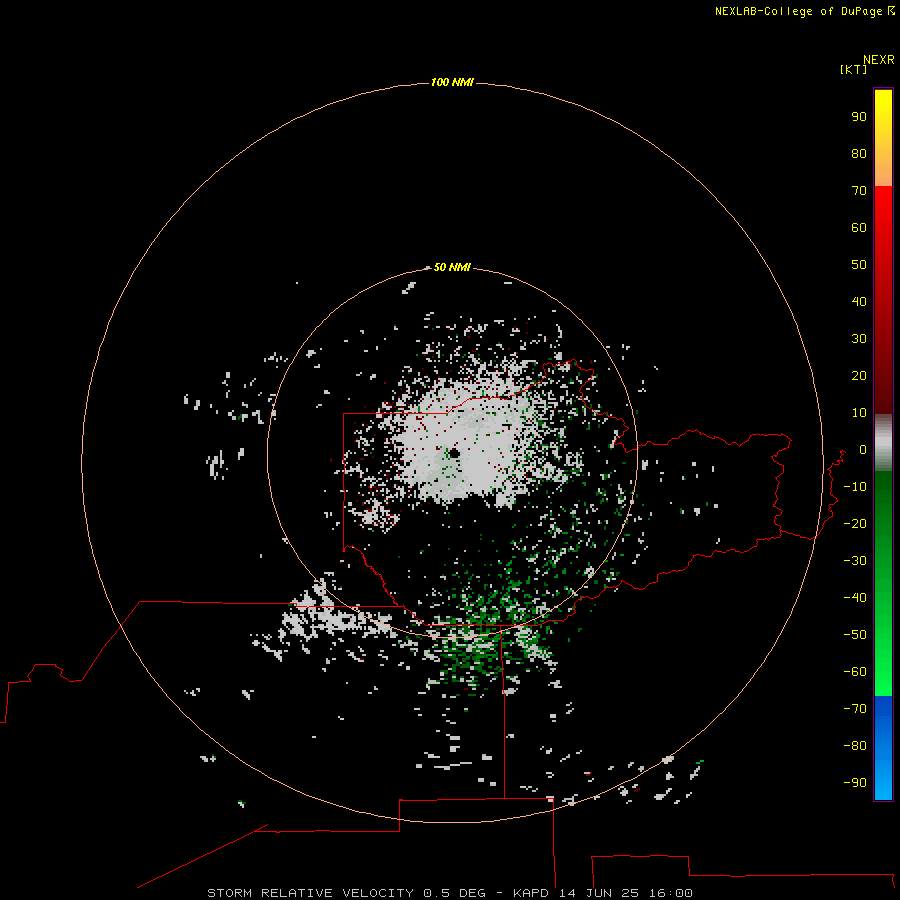Click the 30 value on the velocity scale
Viewport: 900px width, 900px height.
click(859, 339)
